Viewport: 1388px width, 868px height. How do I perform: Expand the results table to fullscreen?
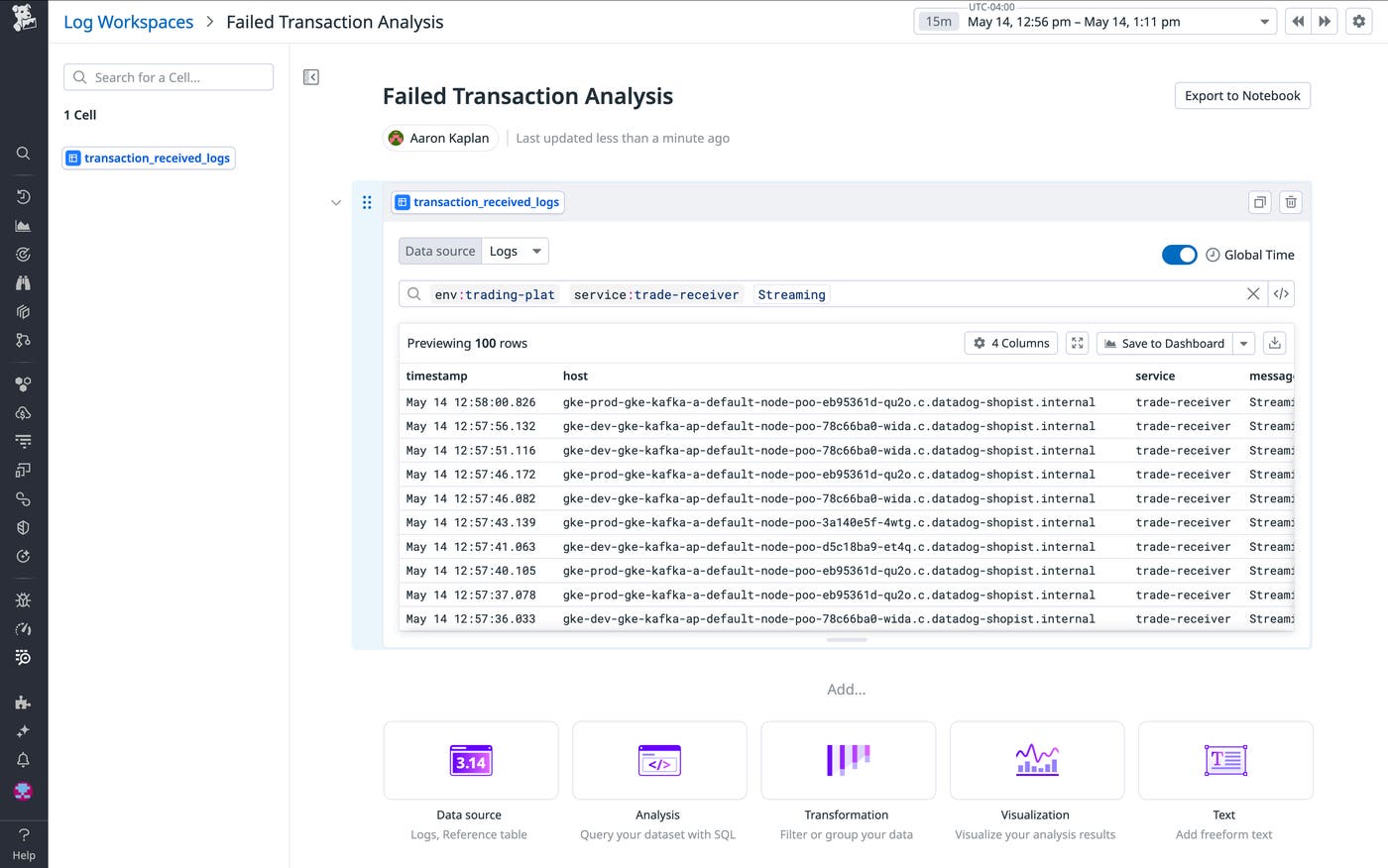tap(1077, 343)
